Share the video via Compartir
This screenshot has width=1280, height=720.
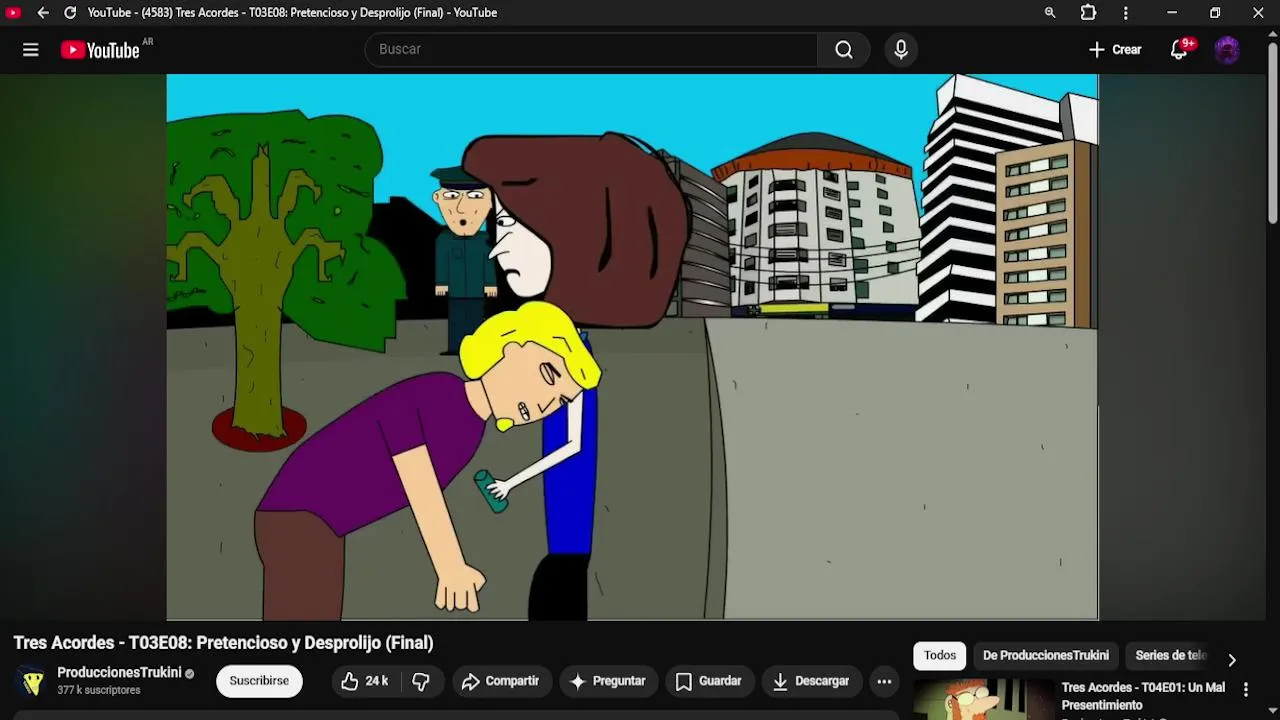(x=500, y=681)
